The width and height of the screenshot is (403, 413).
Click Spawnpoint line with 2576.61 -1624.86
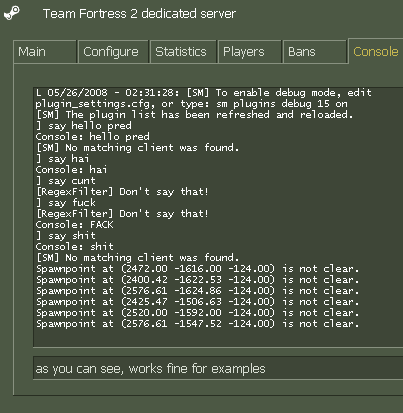(197, 291)
